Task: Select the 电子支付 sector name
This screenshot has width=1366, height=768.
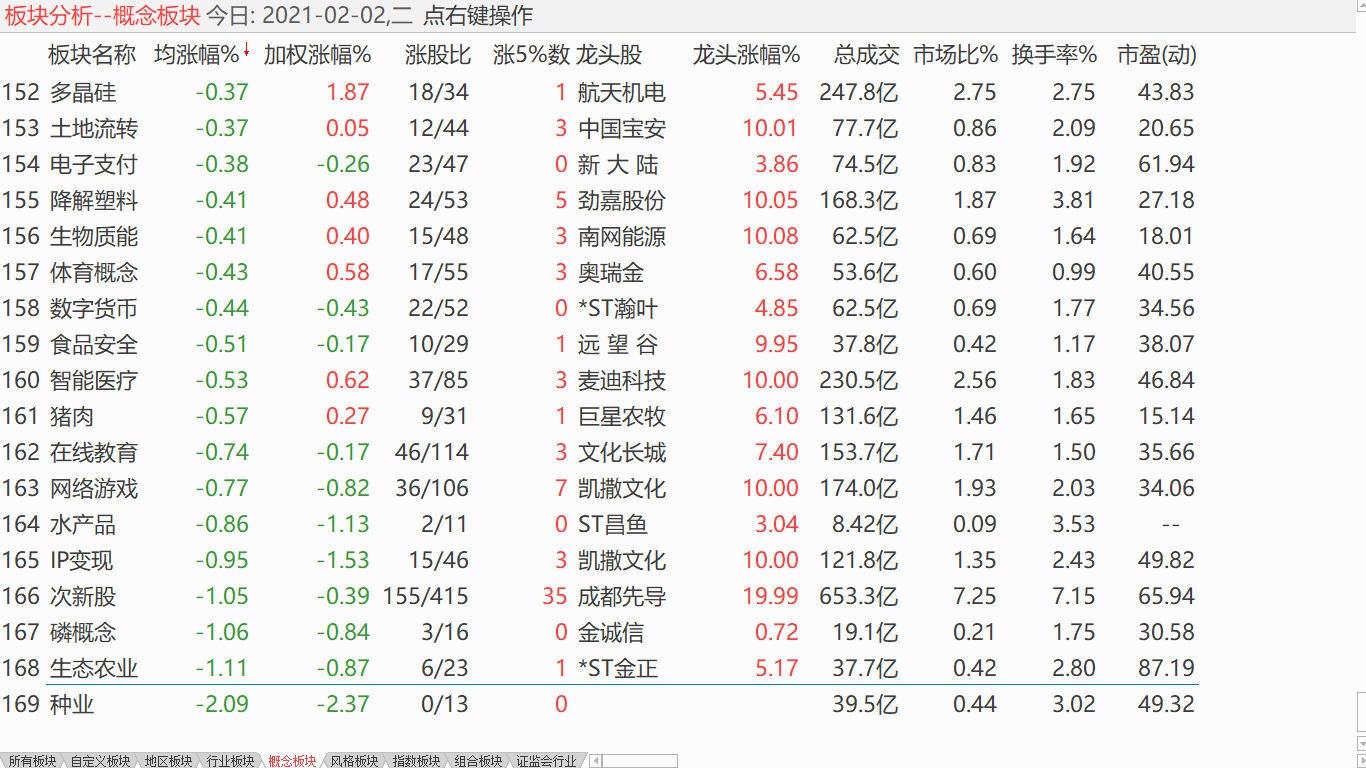Action: pos(94,164)
